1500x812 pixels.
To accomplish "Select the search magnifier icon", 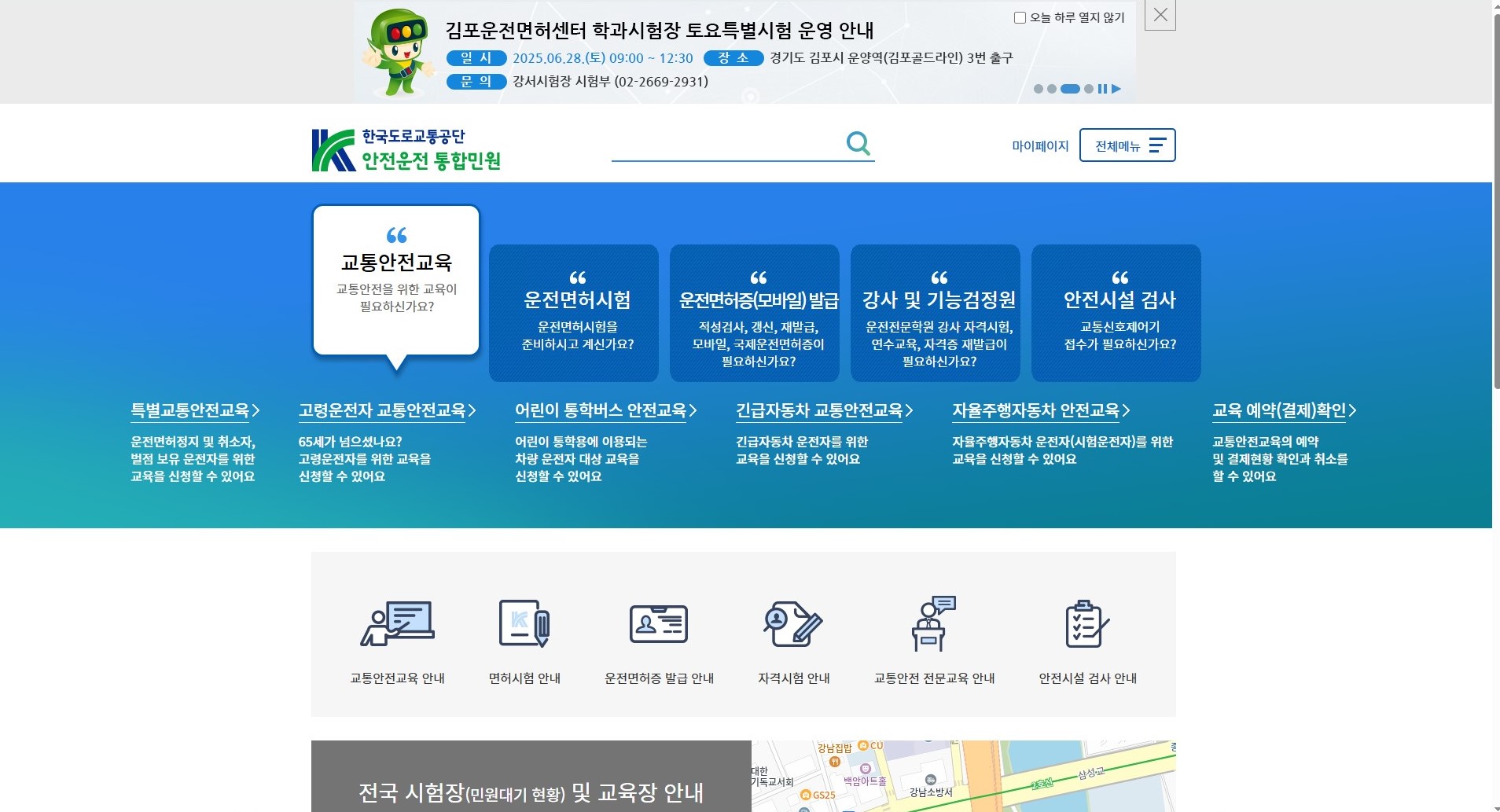I will tap(858, 143).
